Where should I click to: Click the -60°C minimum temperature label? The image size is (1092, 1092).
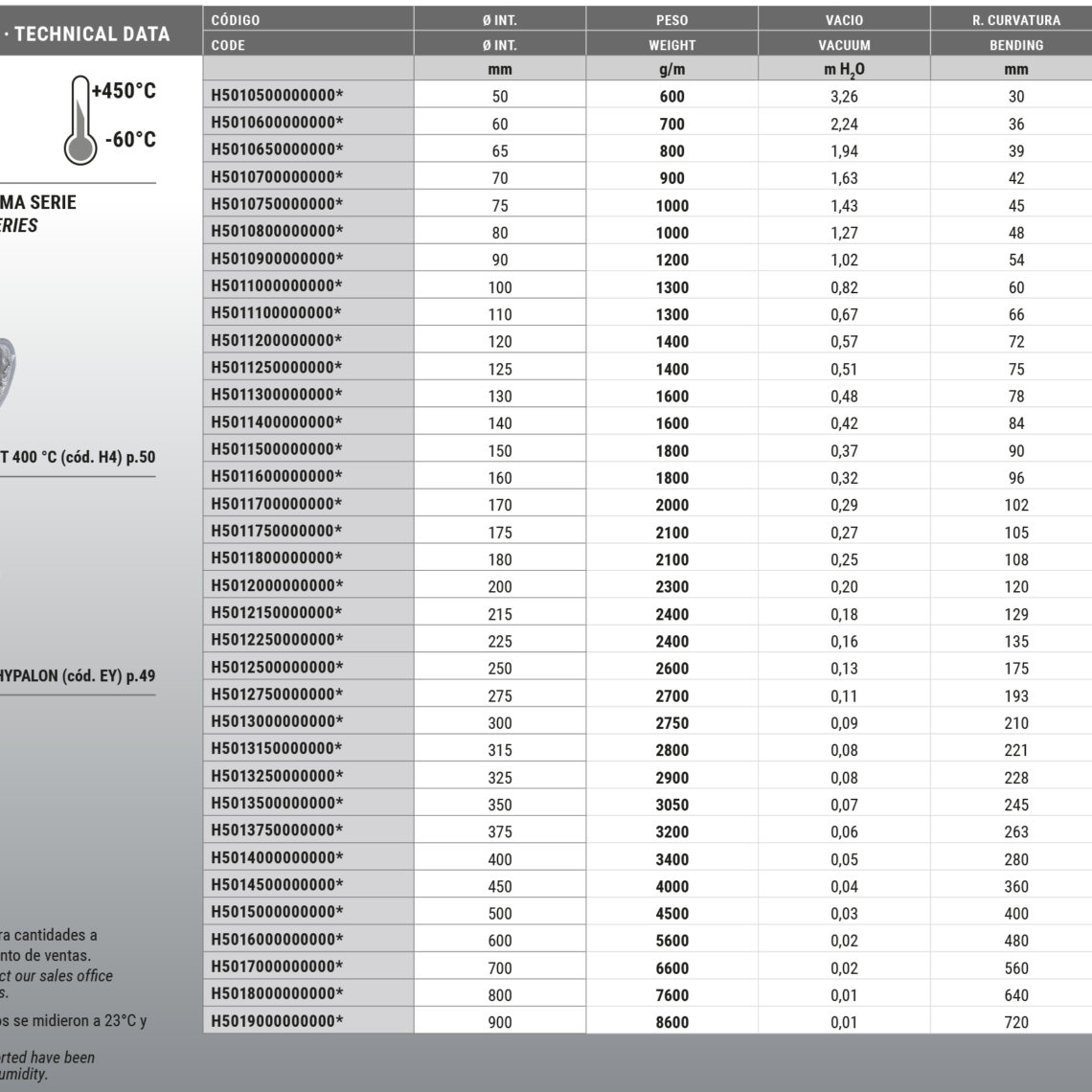[x=129, y=140]
